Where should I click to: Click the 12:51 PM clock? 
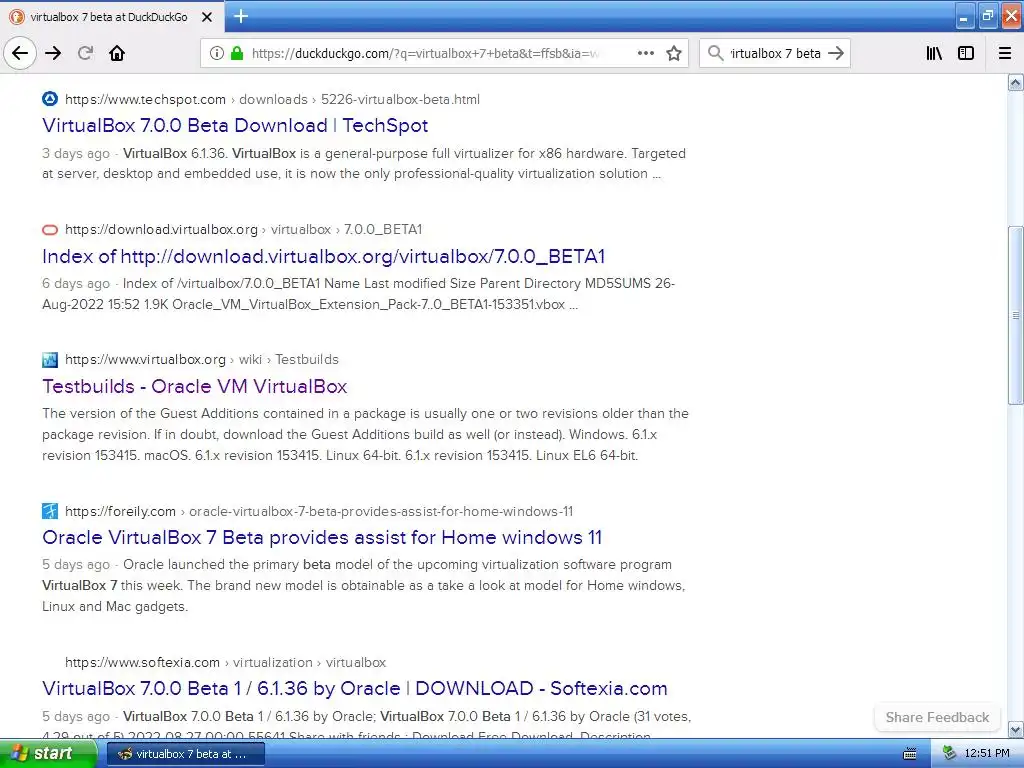(x=987, y=754)
